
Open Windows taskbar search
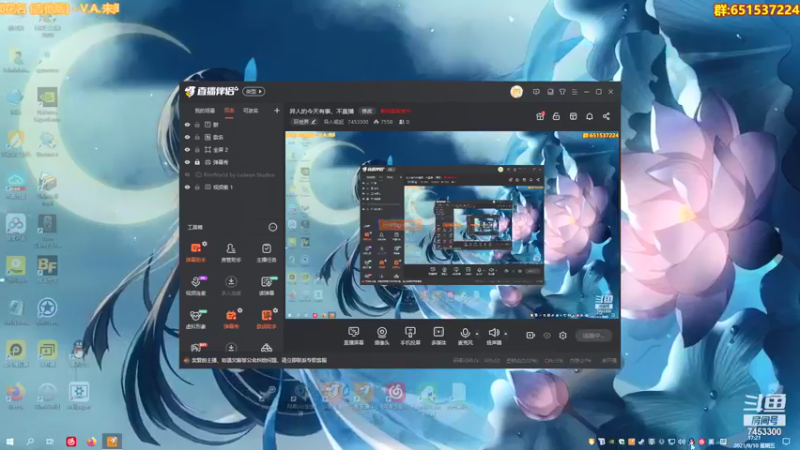coord(30,441)
